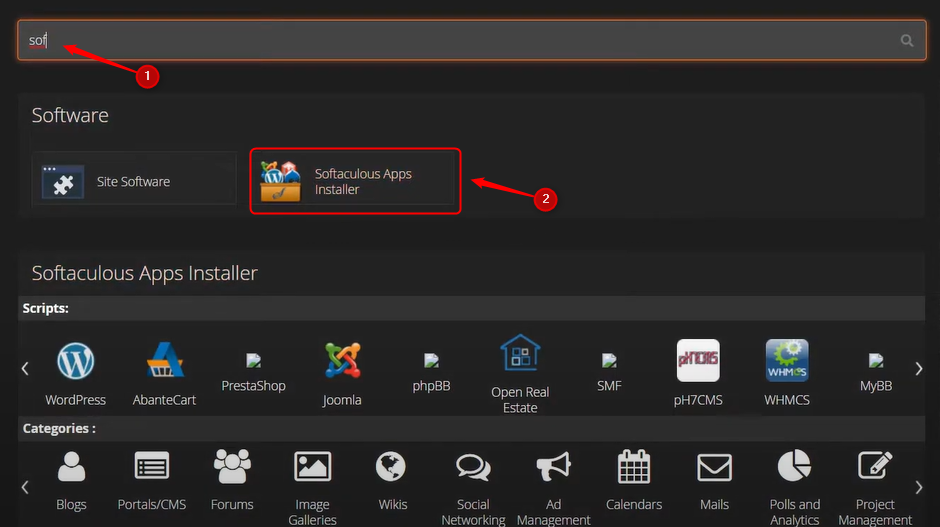
Task: Click the WHMCS label text
Action: (787, 400)
